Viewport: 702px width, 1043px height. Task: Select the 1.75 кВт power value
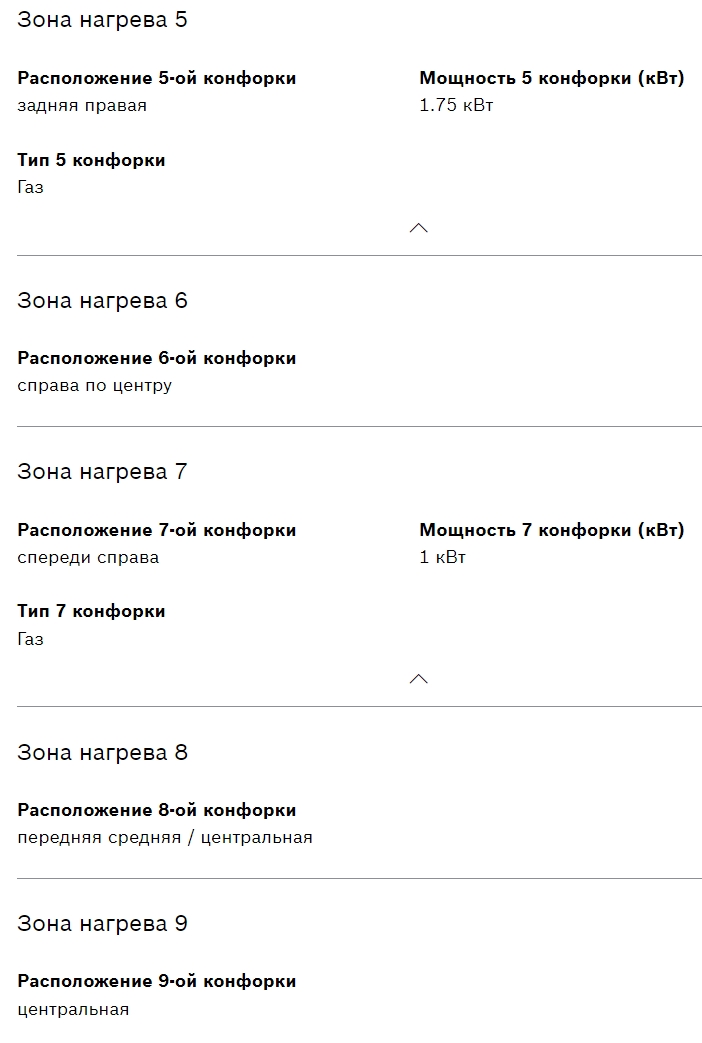coord(456,106)
